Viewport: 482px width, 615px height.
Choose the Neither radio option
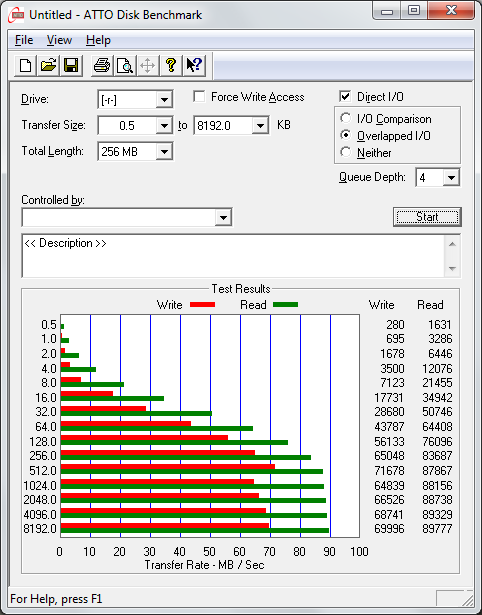pyautogui.click(x=346, y=152)
